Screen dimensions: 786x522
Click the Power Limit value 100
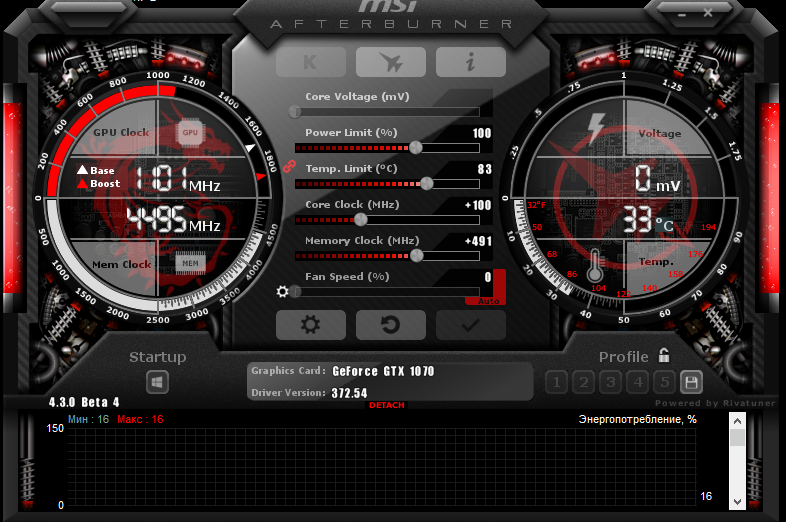pyautogui.click(x=482, y=133)
